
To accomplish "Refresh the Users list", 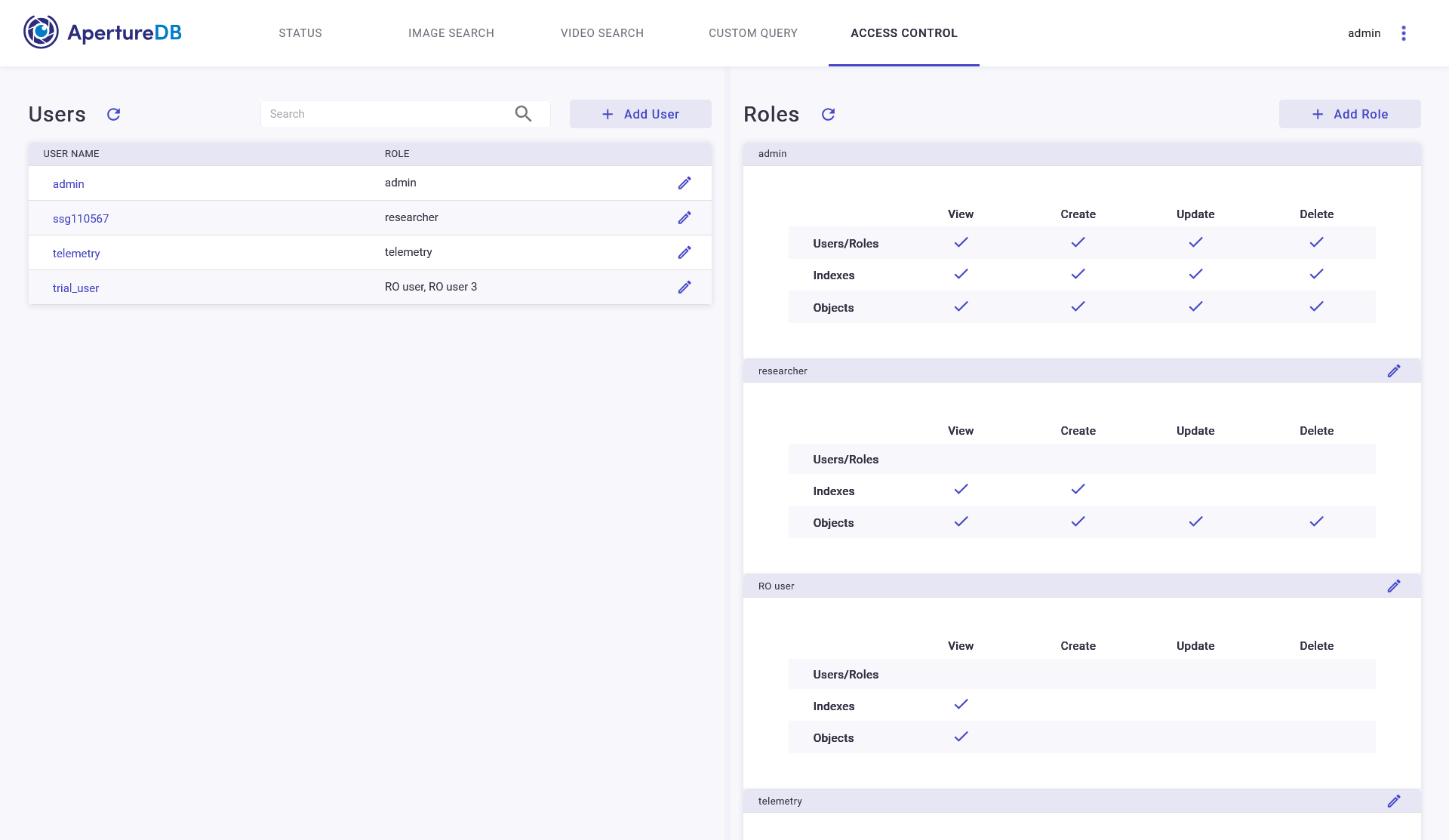I will tap(114, 114).
